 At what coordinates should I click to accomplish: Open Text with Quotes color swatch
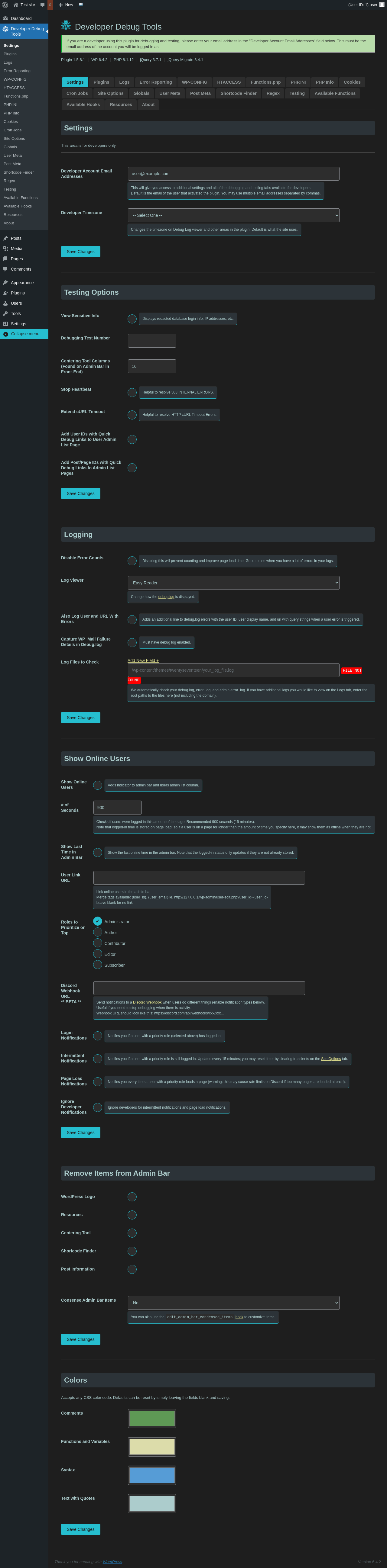coord(152,1503)
